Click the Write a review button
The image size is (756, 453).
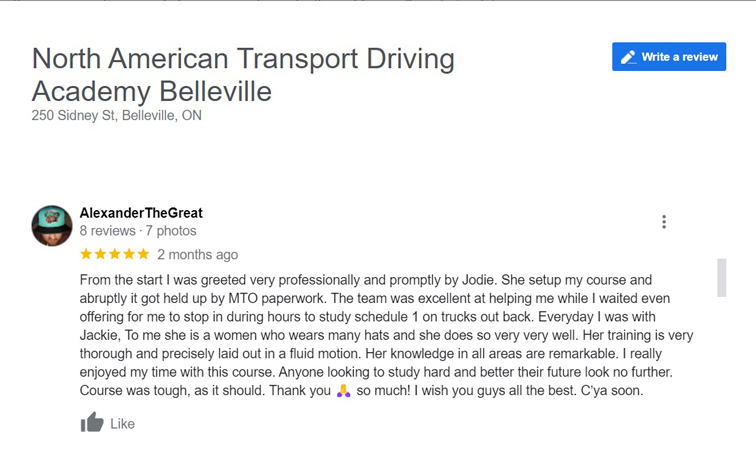(669, 57)
